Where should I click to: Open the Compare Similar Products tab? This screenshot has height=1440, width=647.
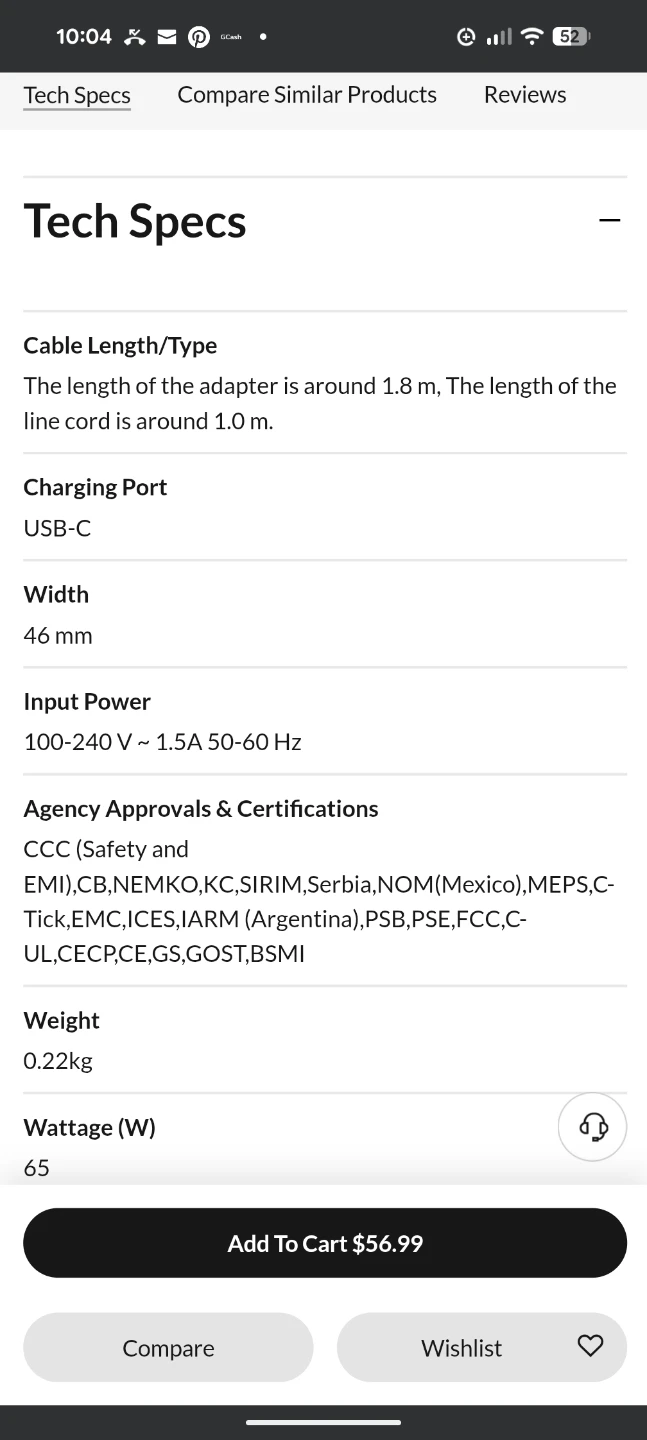[x=307, y=95]
